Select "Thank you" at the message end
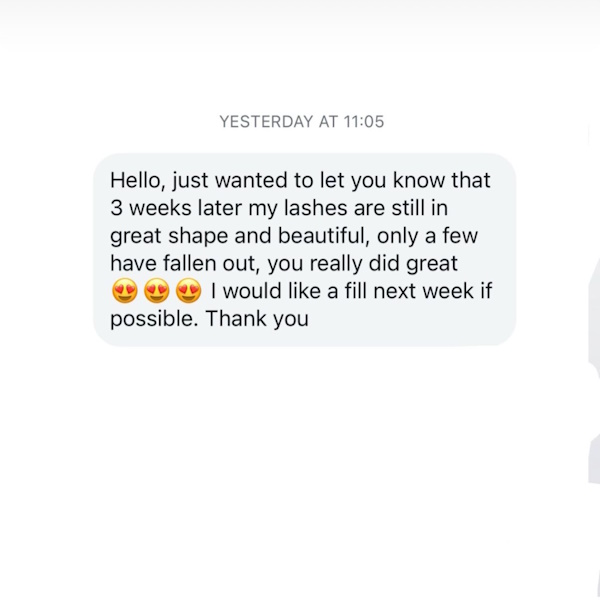Viewport: 600px width, 600px height. pos(273,319)
